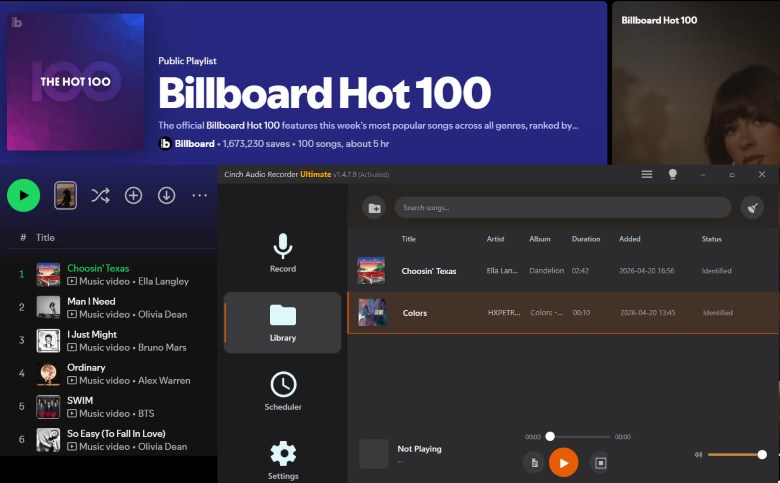Click the album preview thumbnail beside the play button

click(x=65, y=195)
